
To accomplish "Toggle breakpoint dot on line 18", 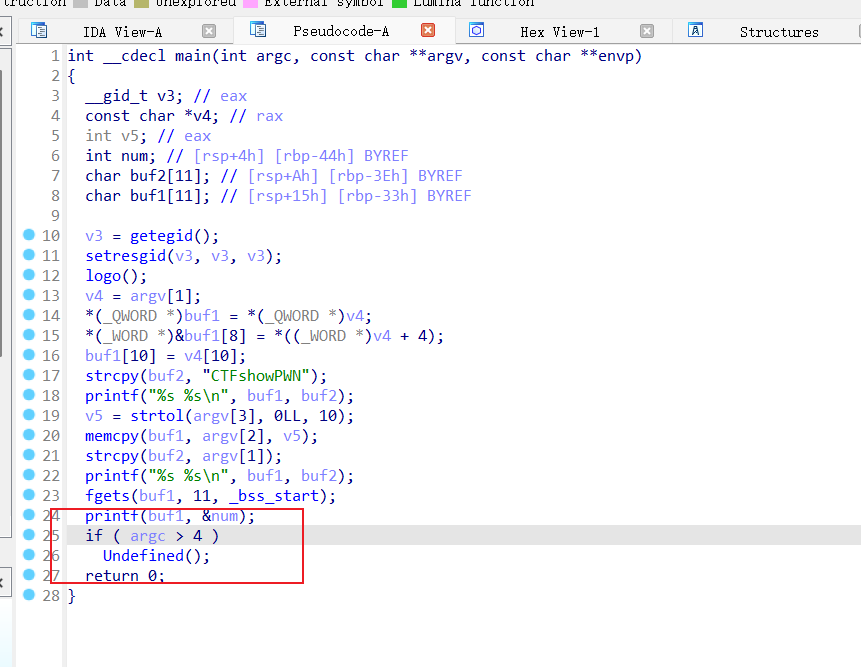I will click(28, 396).
